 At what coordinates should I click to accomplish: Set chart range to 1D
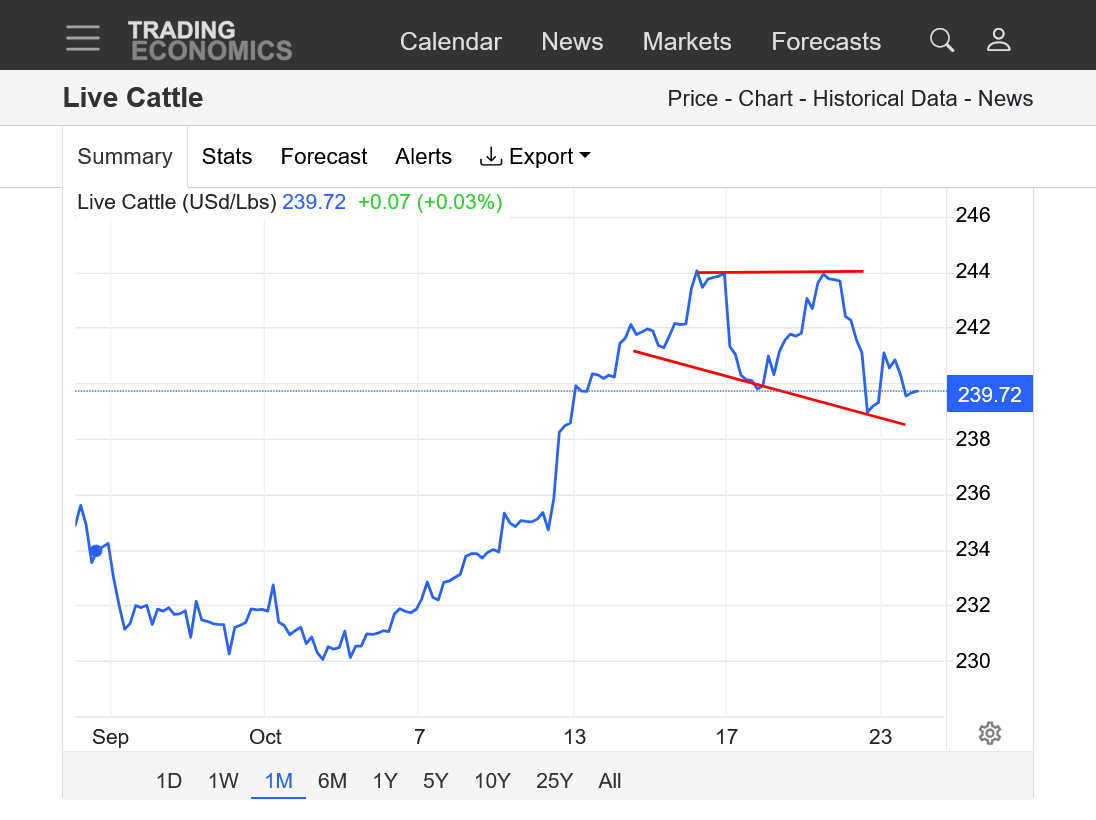click(169, 781)
